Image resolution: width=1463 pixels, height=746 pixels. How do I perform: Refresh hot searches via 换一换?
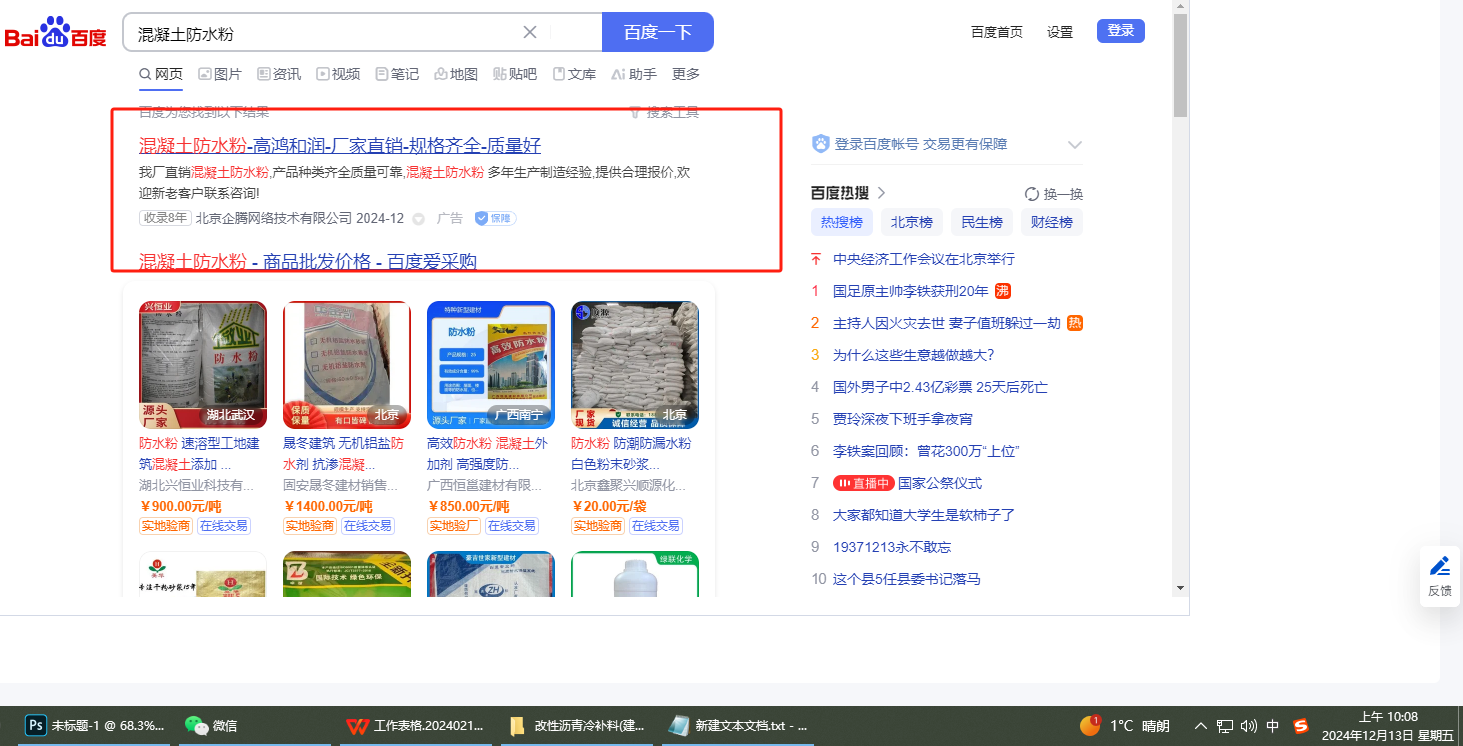click(1054, 194)
